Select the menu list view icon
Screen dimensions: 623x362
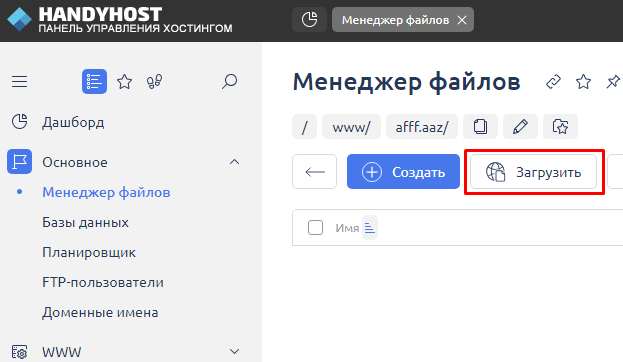point(94,81)
